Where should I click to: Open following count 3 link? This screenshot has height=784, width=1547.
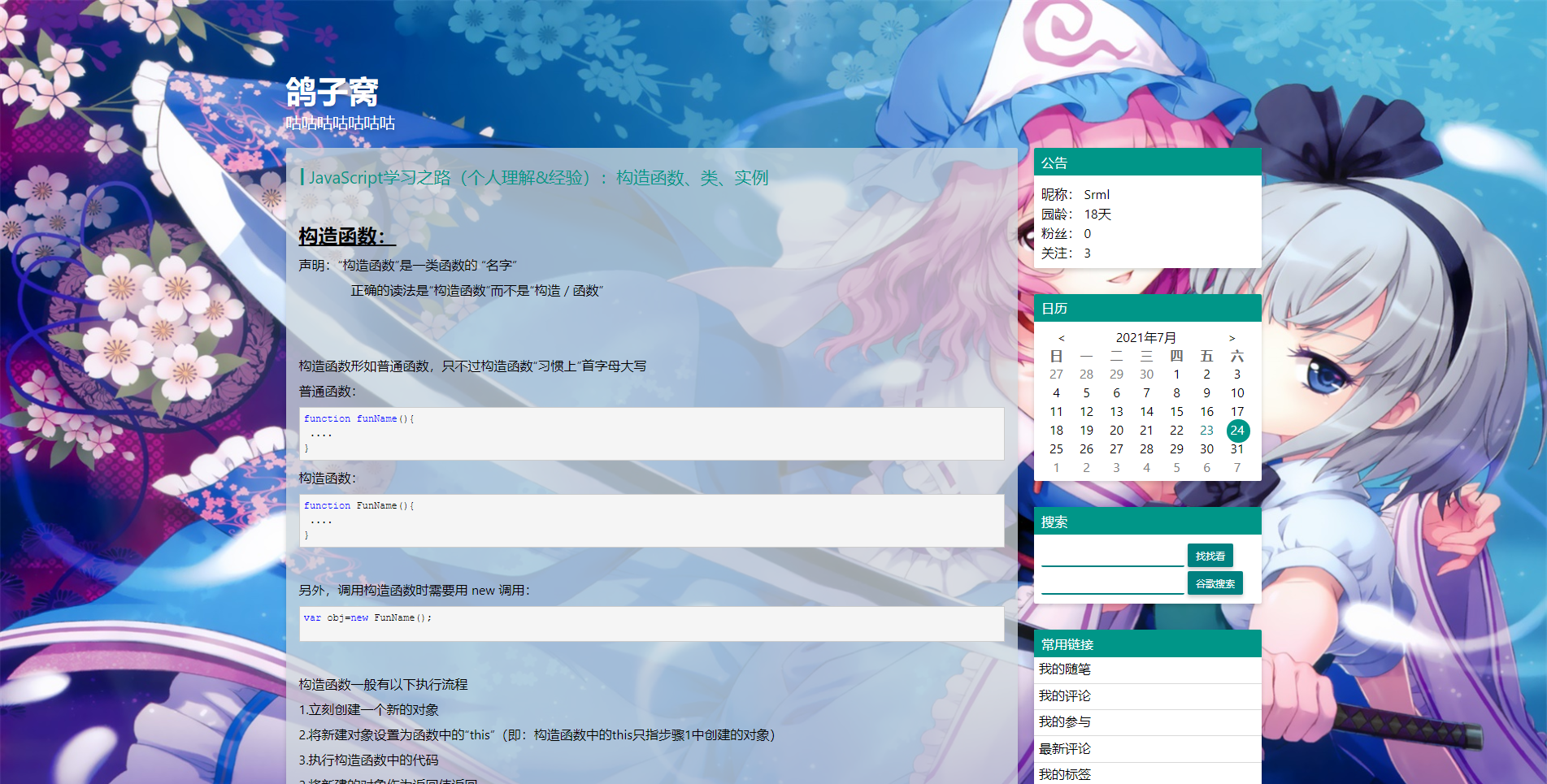[x=1088, y=253]
